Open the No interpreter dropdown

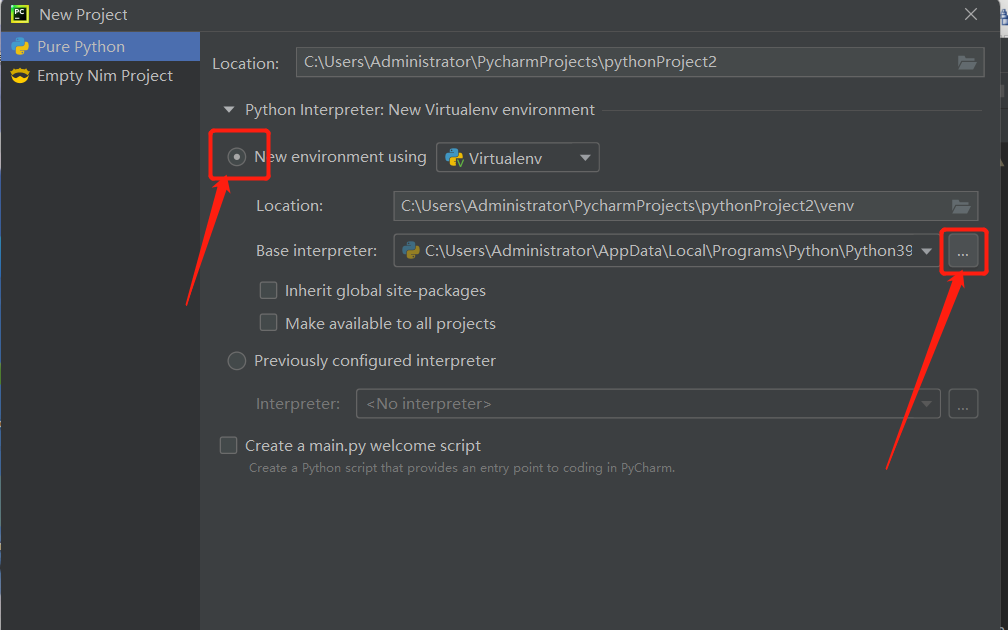pyautogui.click(x=648, y=404)
